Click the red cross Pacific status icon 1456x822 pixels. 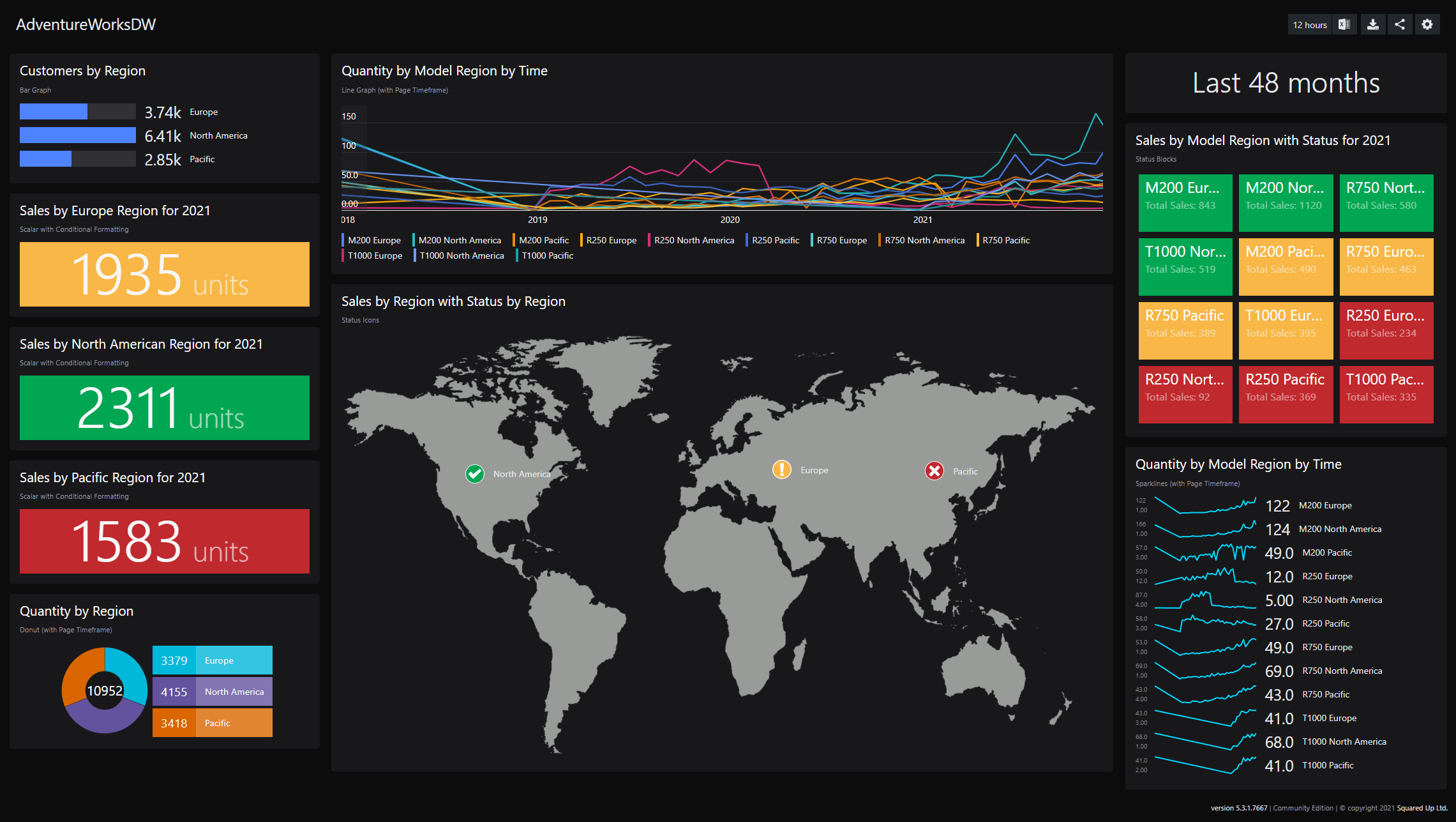click(x=934, y=471)
